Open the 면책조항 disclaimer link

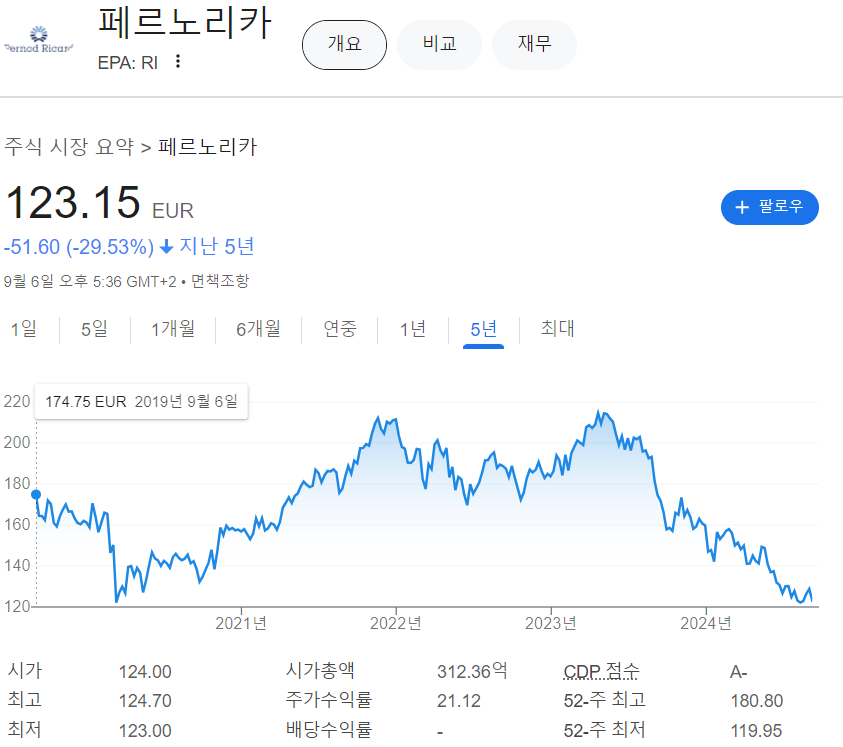coord(220,281)
